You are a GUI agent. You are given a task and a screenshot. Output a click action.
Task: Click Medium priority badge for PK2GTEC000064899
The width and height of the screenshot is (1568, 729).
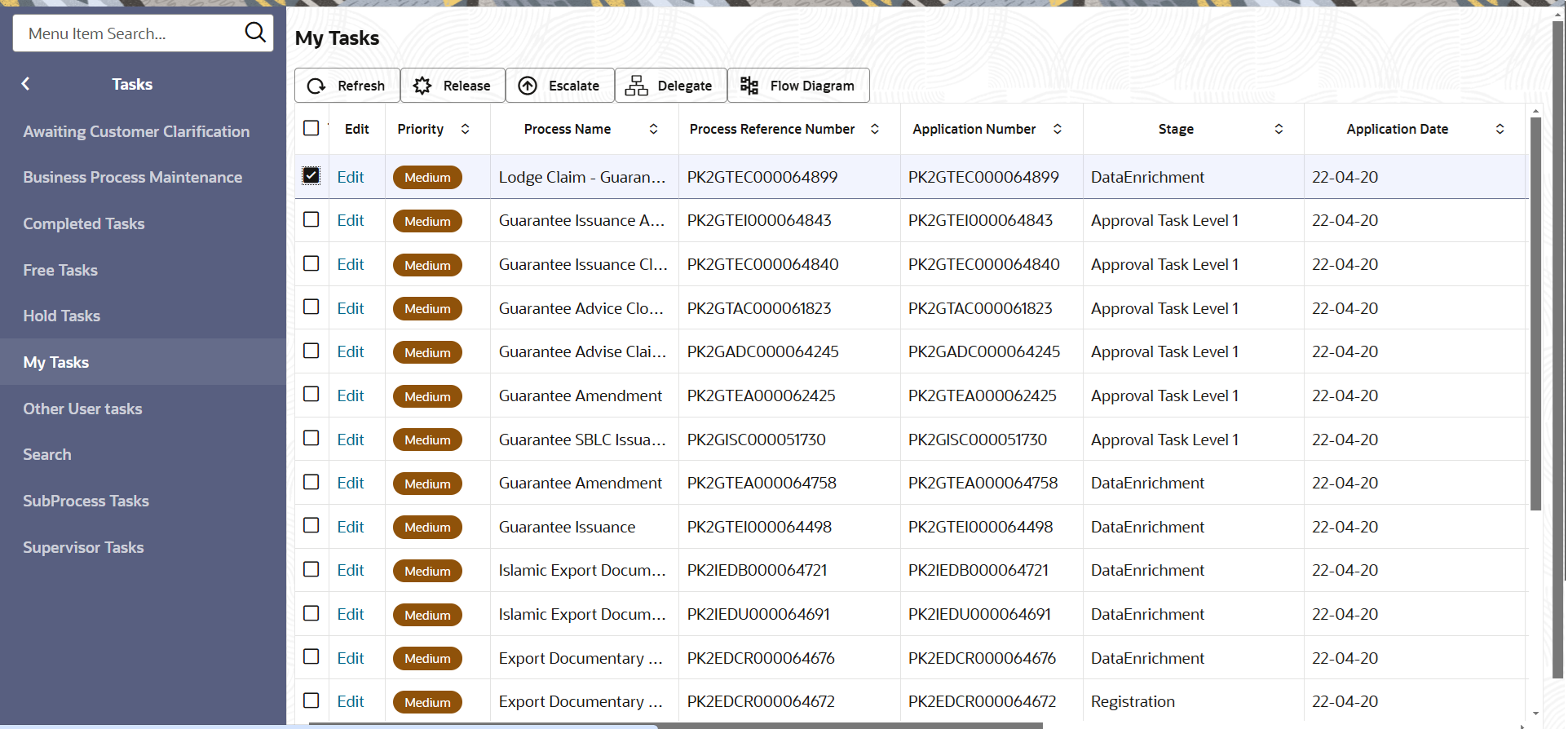coord(427,178)
